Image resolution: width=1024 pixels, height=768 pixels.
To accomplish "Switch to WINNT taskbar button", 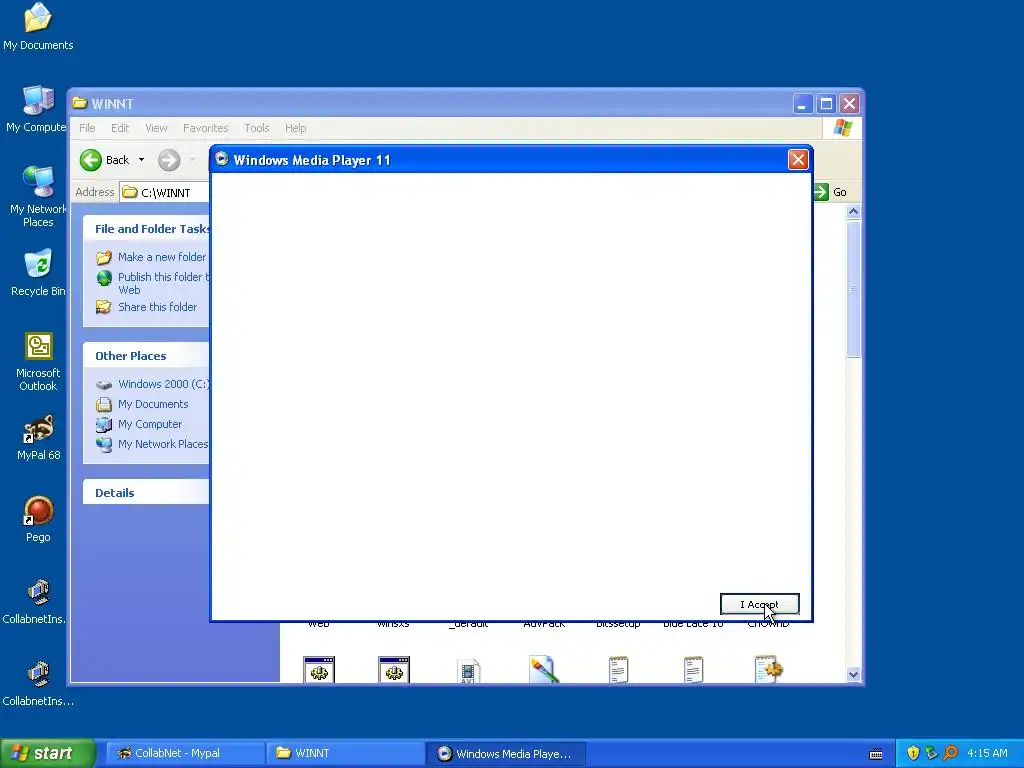I will click(345, 753).
